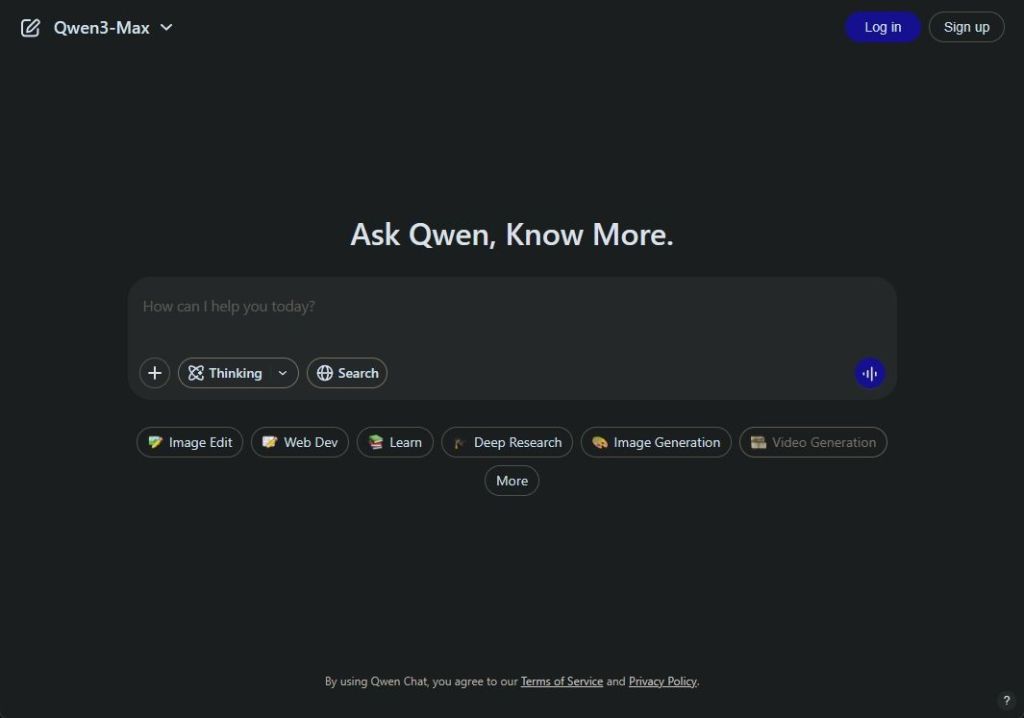
Task: Open the Qwen3-Max model selector dropdown
Action: tap(110, 27)
